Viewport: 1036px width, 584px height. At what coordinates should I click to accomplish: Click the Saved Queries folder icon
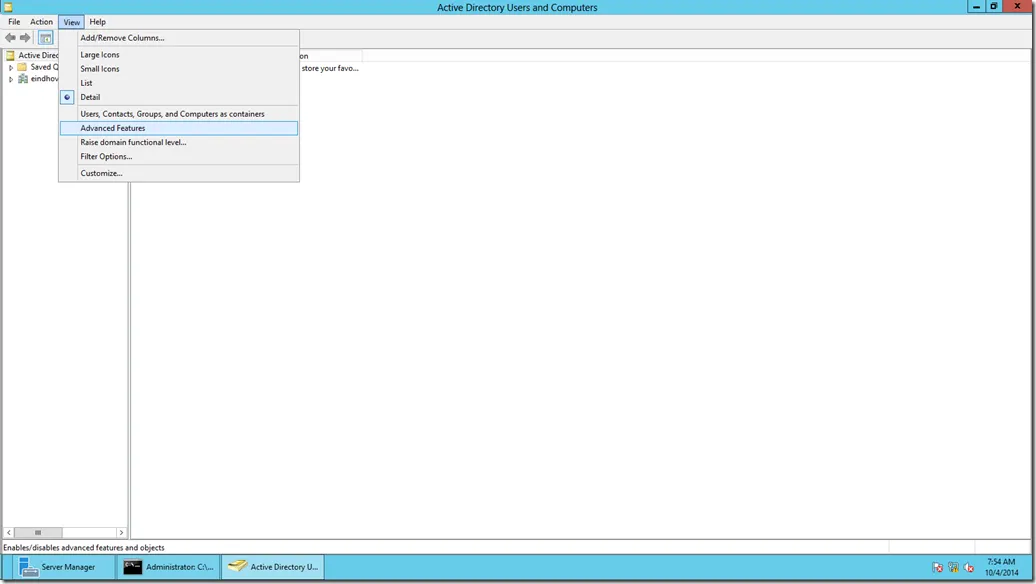[22, 67]
